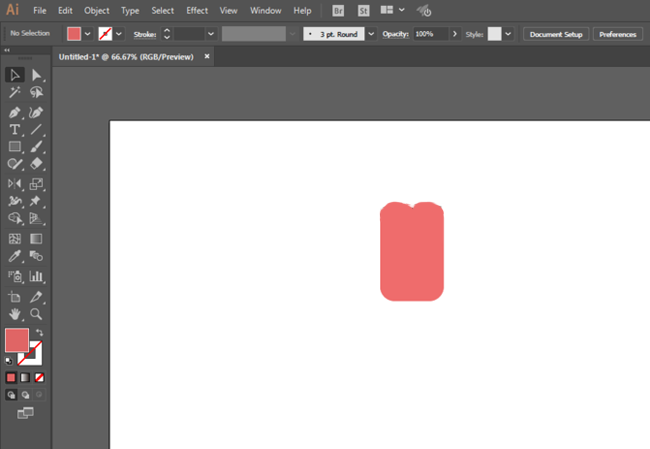The height and width of the screenshot is (449, 650).
Task: Open the stroke weight dropdown
Action: (x=211, y=34)
